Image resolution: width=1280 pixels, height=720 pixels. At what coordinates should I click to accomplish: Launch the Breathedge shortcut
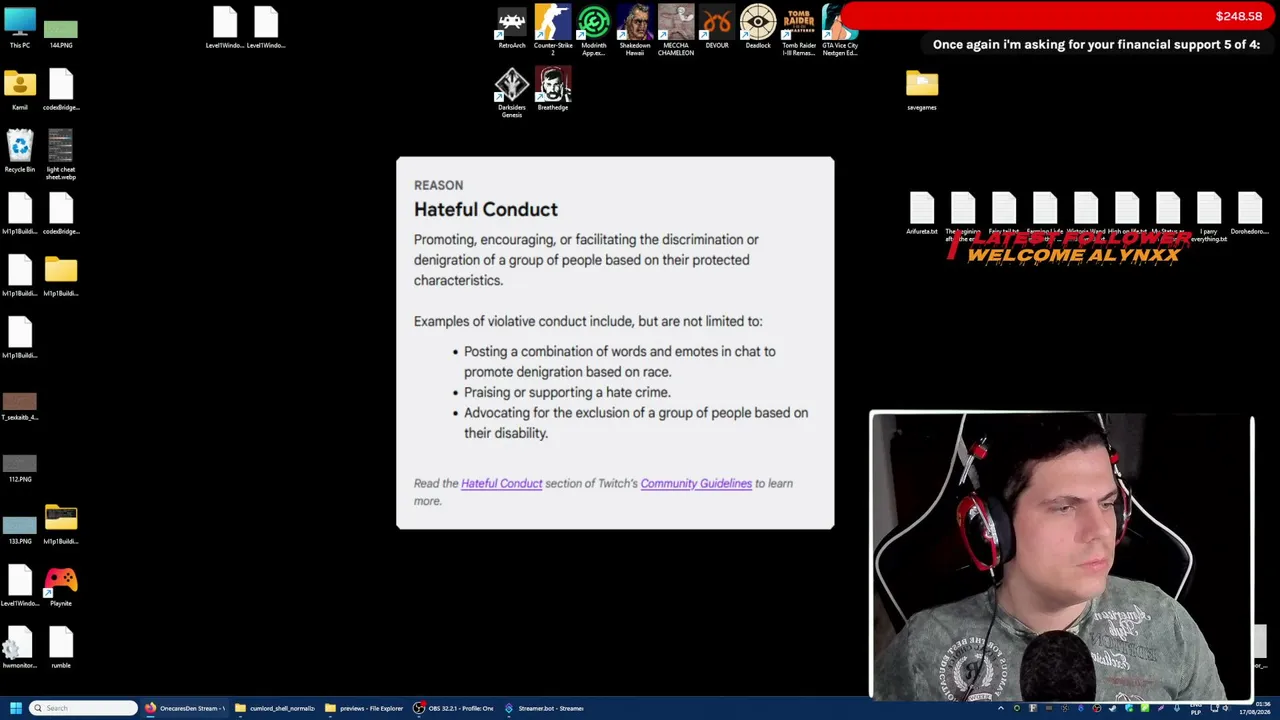tap(553, 89)
